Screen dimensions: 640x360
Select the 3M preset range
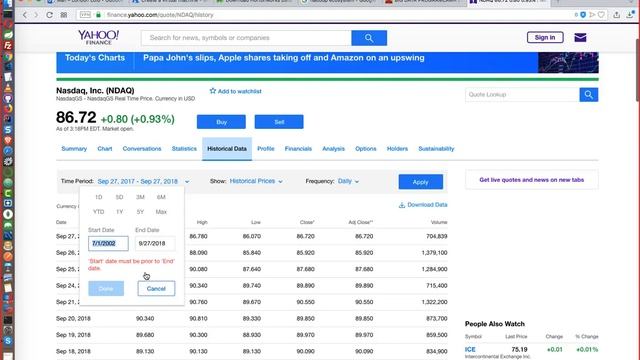tap(140, 197)
